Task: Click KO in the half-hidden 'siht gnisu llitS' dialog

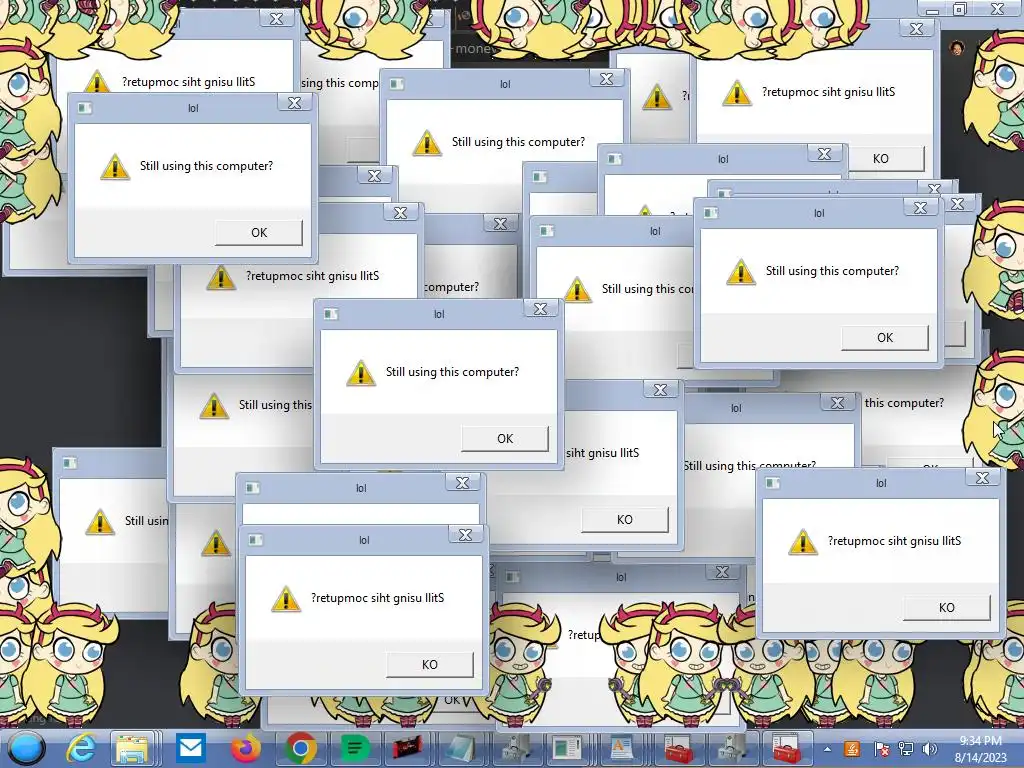Action: click(624, 519)
